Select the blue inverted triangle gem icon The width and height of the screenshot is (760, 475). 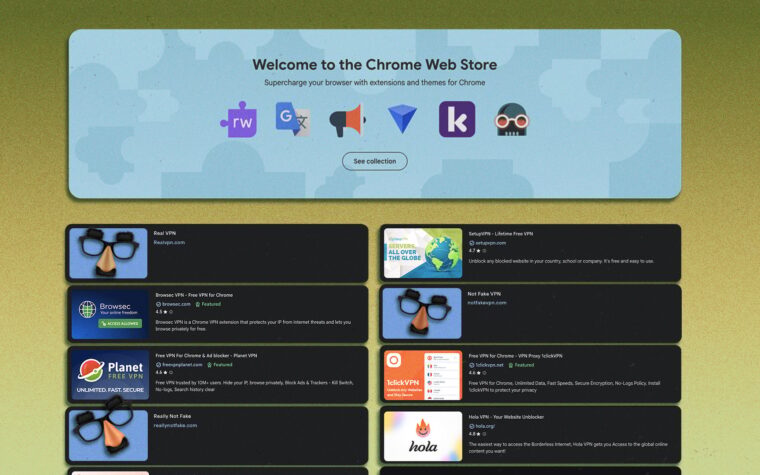(402, 119)
